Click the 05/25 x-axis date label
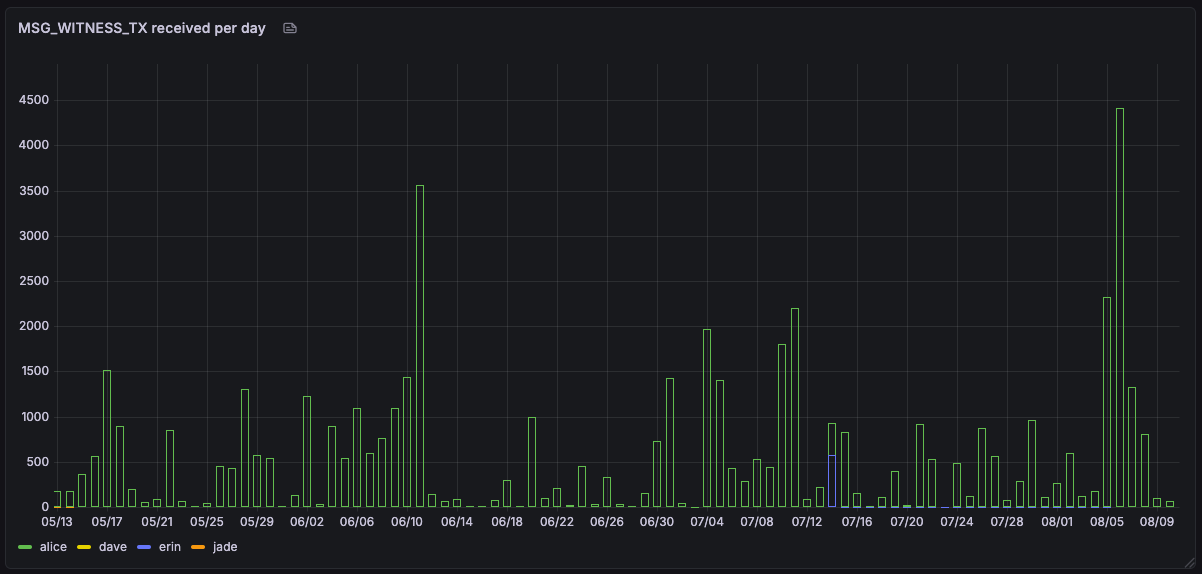Image resolution: width=1202 pixels, height=574 pixels. (x=207, y=521)
